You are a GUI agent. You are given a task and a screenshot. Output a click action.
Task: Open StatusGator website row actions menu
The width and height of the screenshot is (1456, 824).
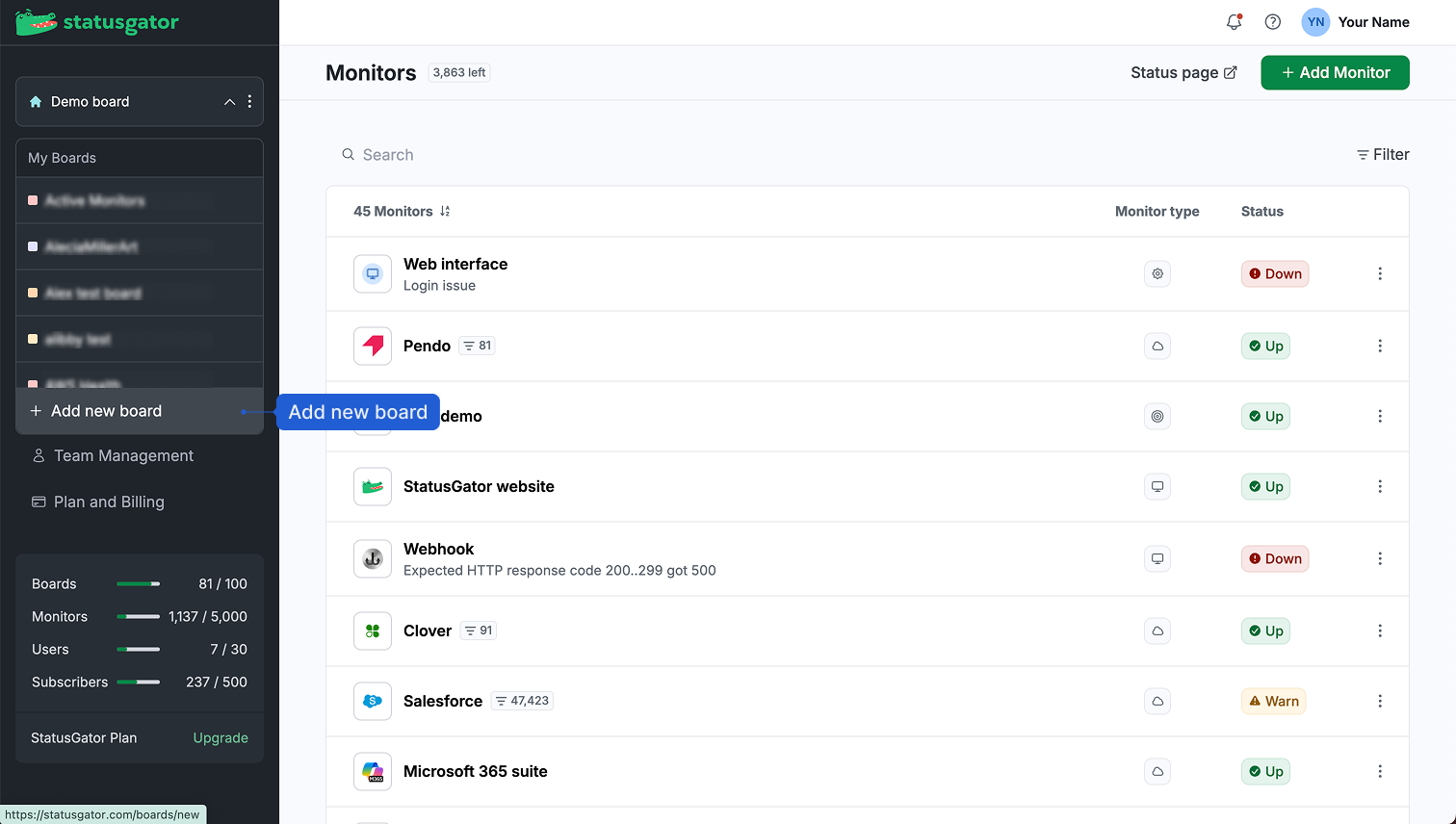tap(1380, 486)
